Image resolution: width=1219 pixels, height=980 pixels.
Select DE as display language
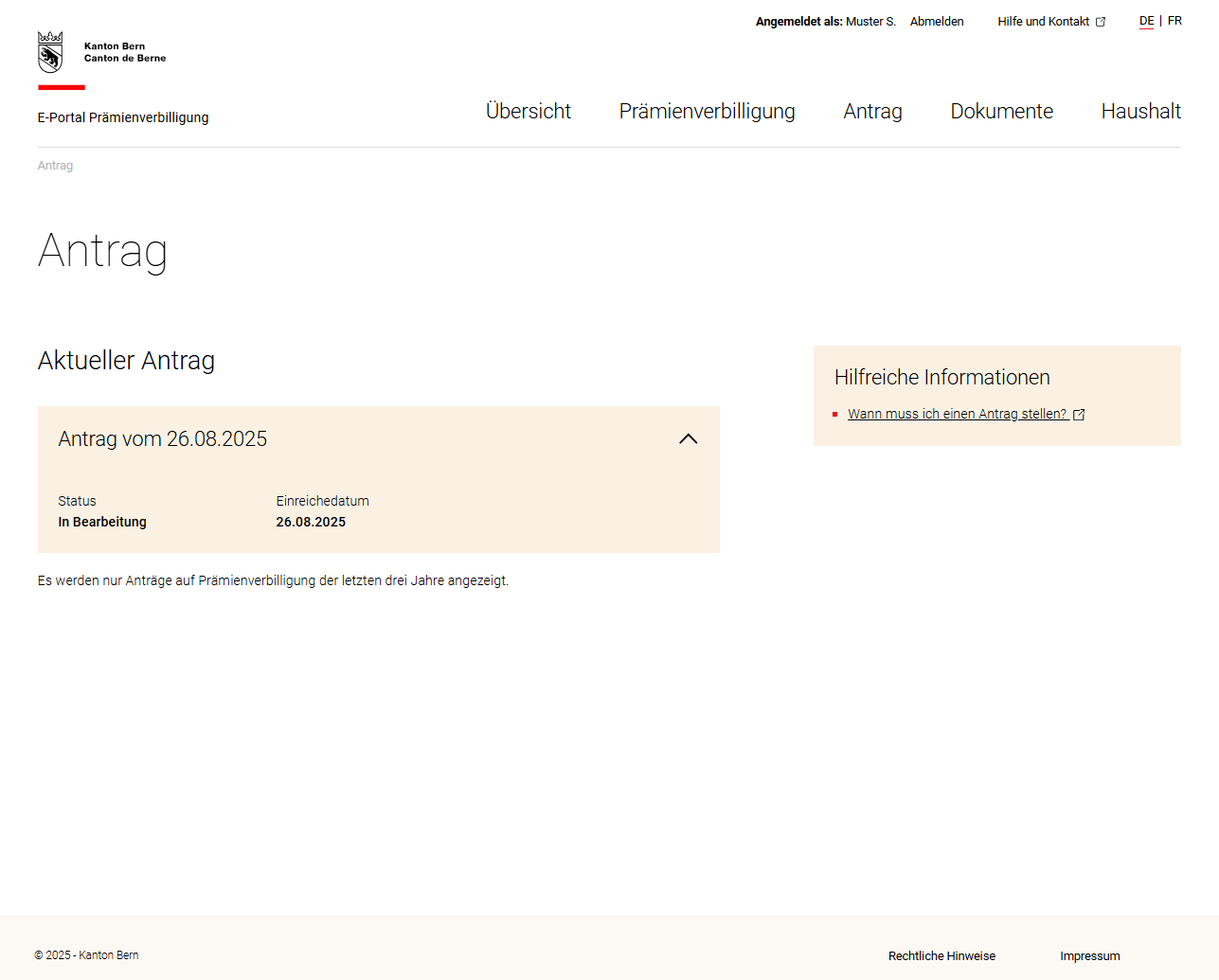(1146, 20)
